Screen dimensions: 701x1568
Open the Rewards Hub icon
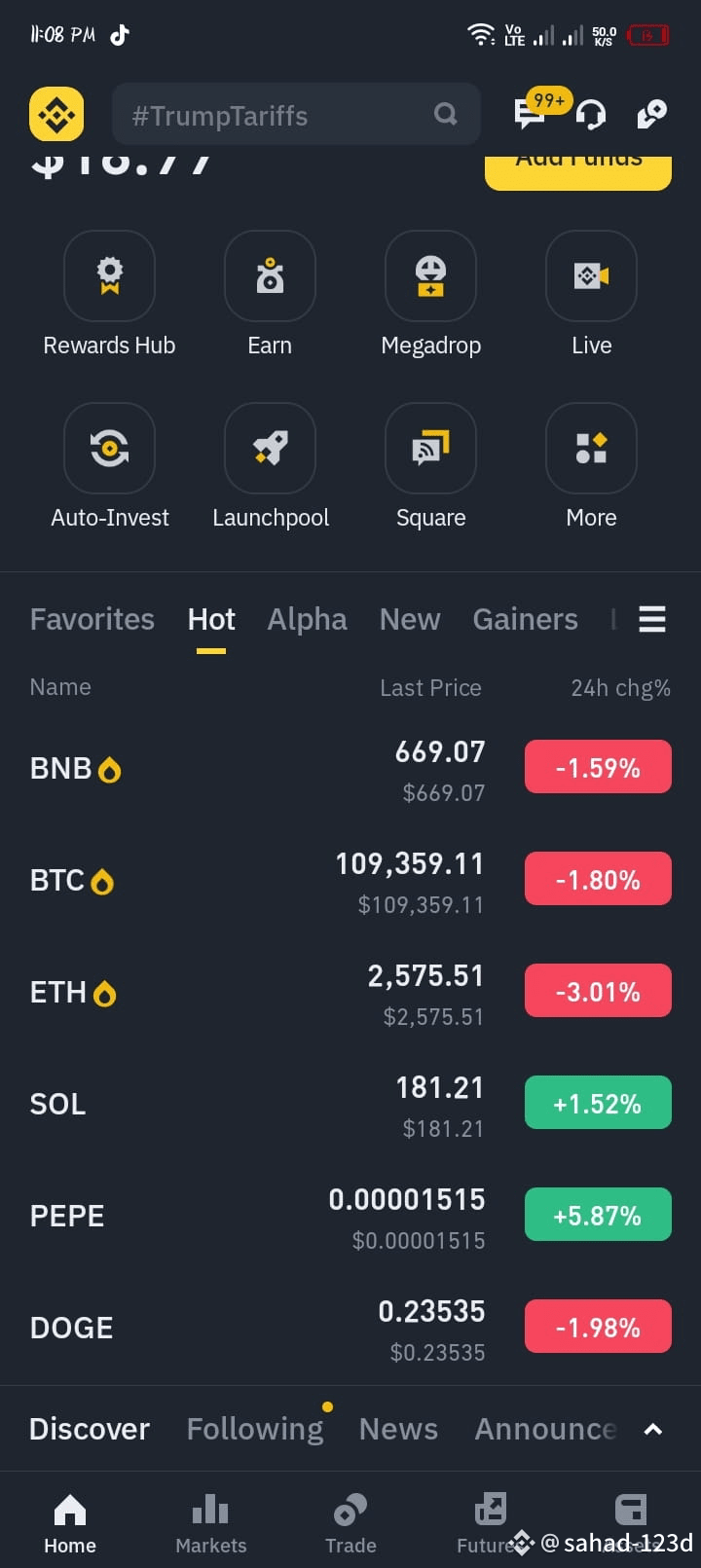tap(109, 276)
